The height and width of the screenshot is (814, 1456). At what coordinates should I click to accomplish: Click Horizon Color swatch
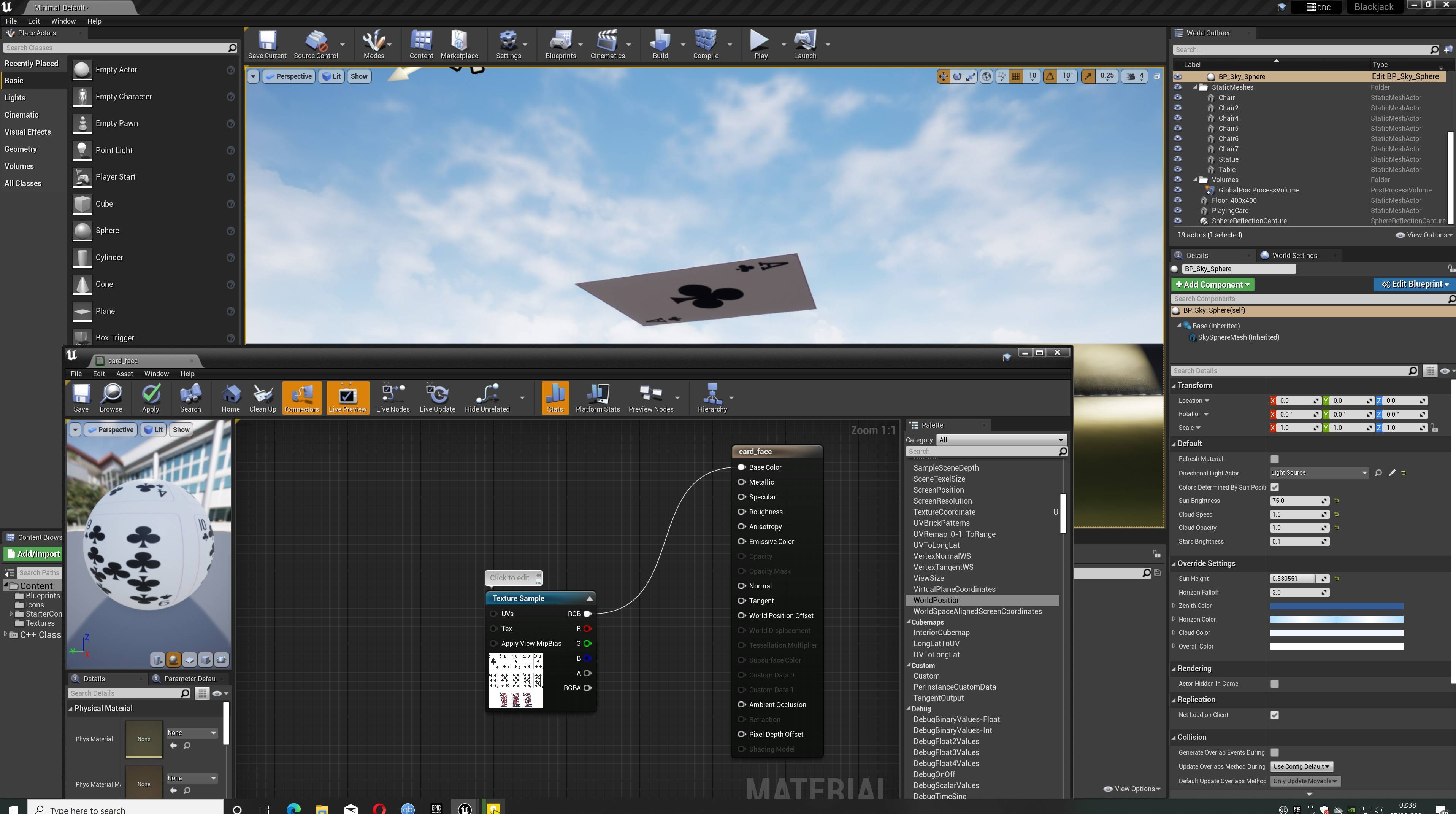point(1336,619)
